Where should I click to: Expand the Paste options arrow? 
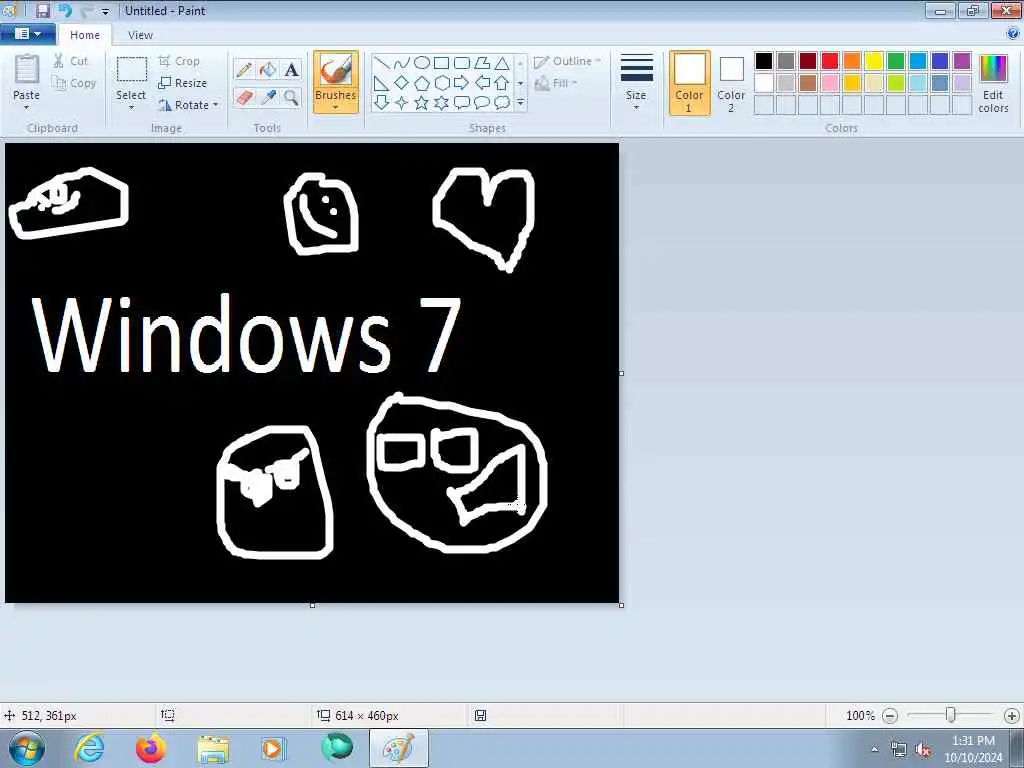[x=27, y=107]
